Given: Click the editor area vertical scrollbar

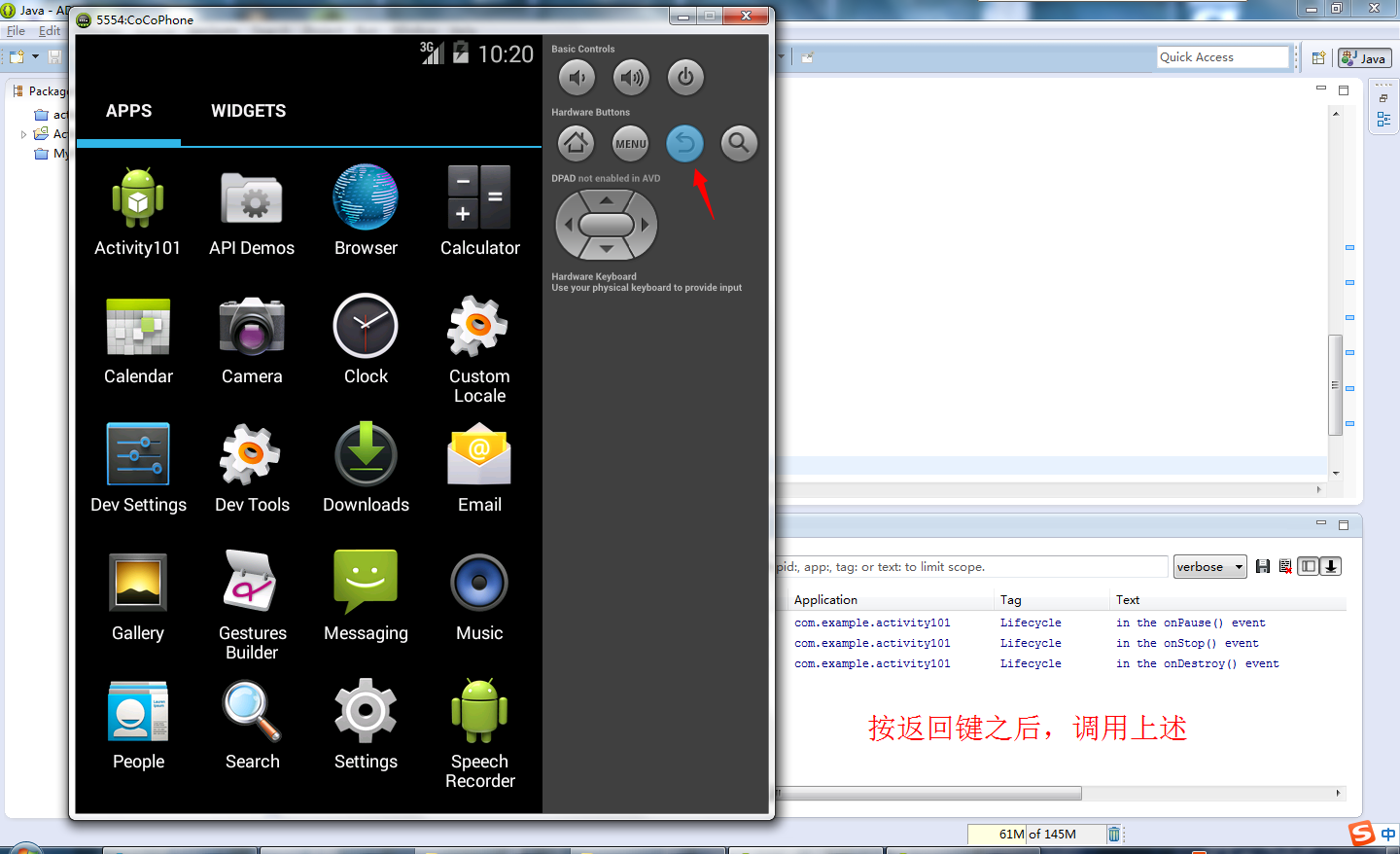Looking at the screenshot, I should pyautogui.click(x=1336, y=385).
